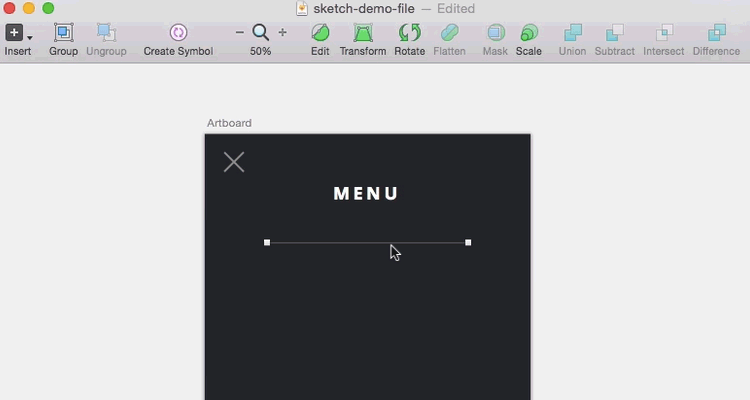
Task: Zoom in with the plus button
Action: coord(282,33)
